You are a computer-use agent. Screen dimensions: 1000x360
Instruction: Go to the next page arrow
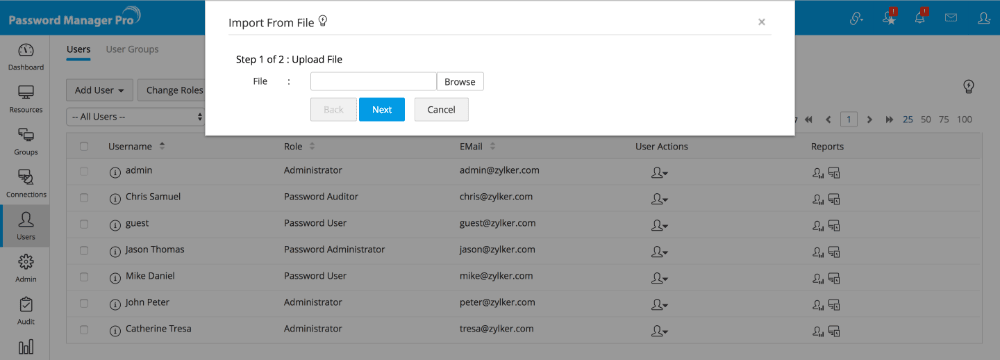pos(870,119)
